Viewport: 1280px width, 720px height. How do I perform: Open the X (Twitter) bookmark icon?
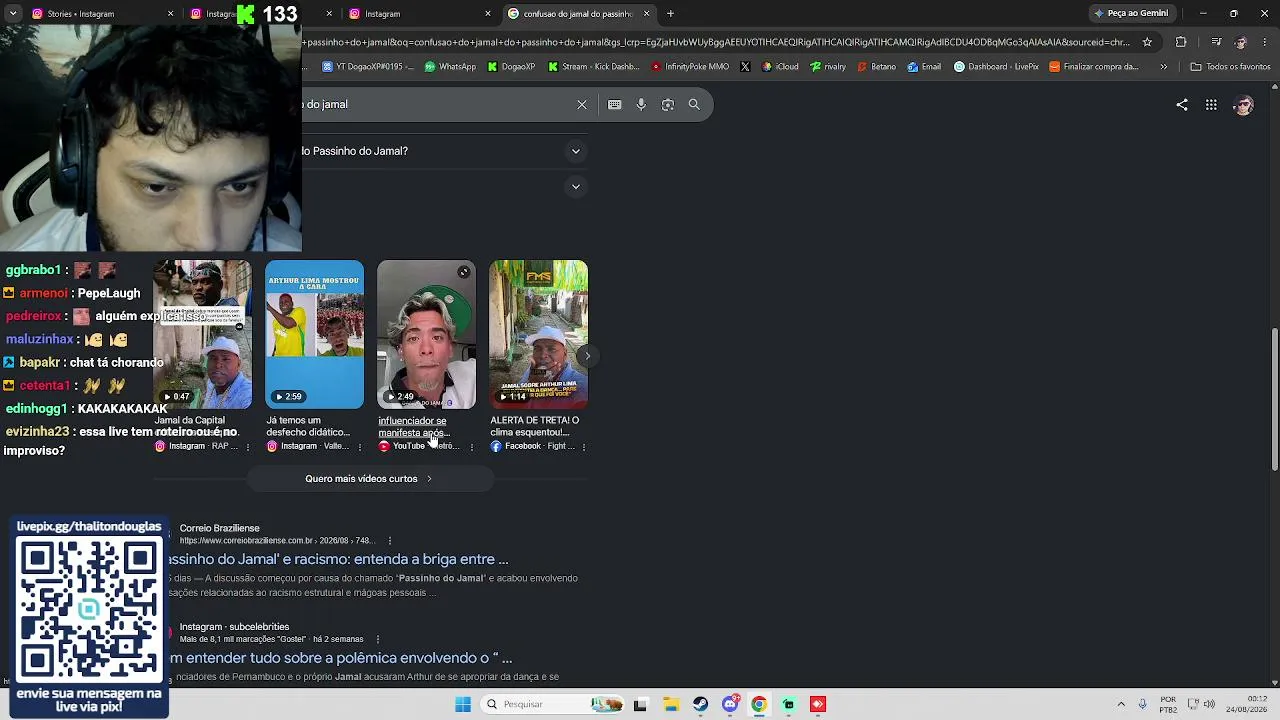pos(745,67)
